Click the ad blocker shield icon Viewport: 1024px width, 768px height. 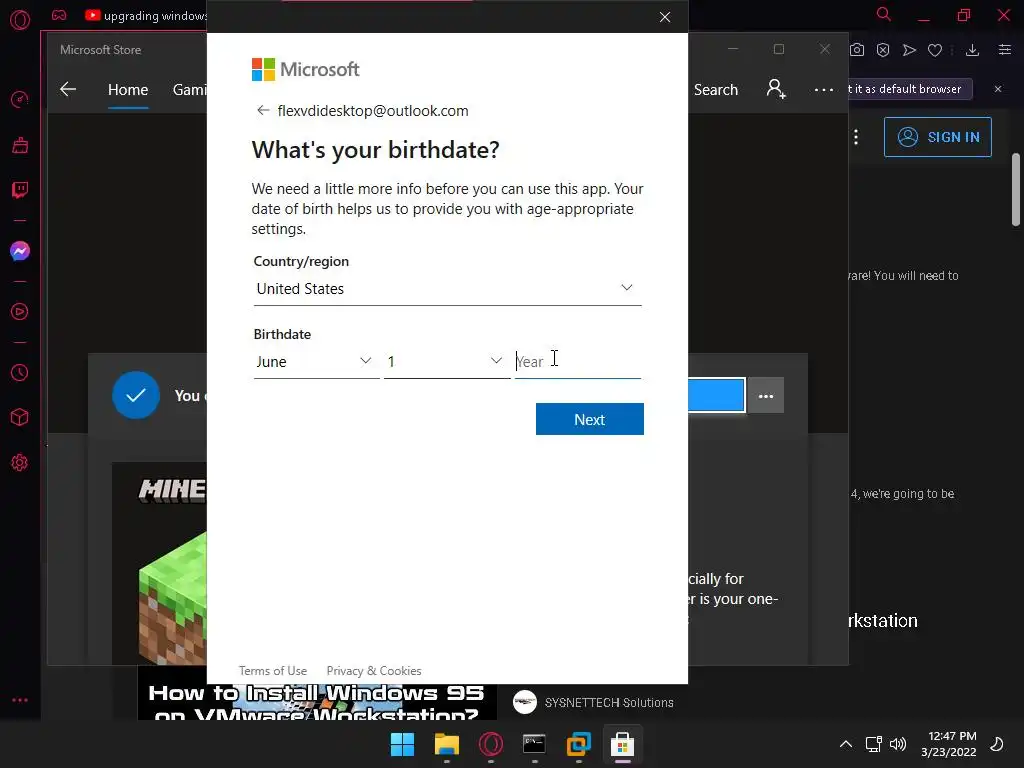tap(883, 50)
